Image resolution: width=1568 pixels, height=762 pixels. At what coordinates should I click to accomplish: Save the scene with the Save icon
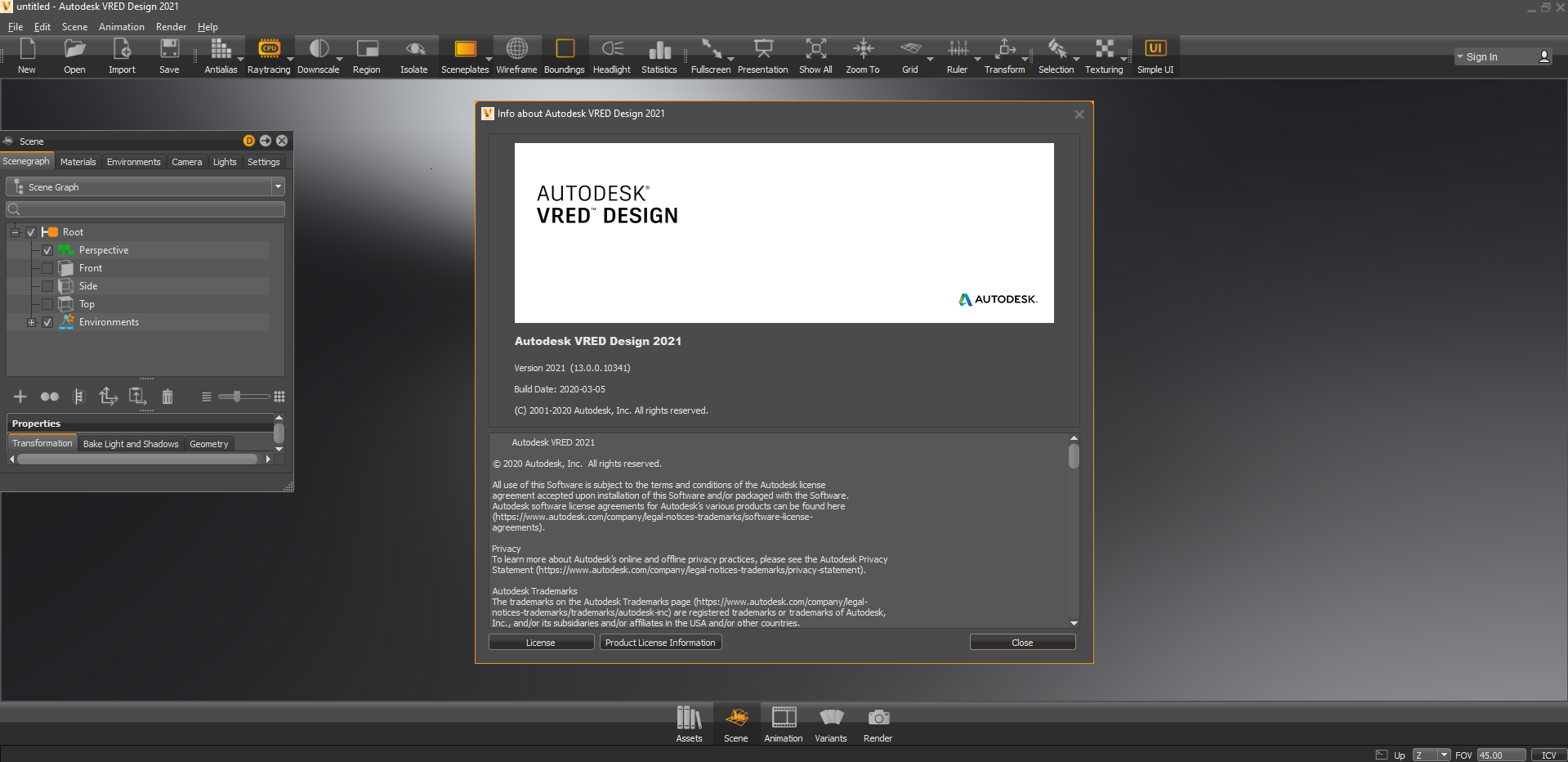[169, 56]
